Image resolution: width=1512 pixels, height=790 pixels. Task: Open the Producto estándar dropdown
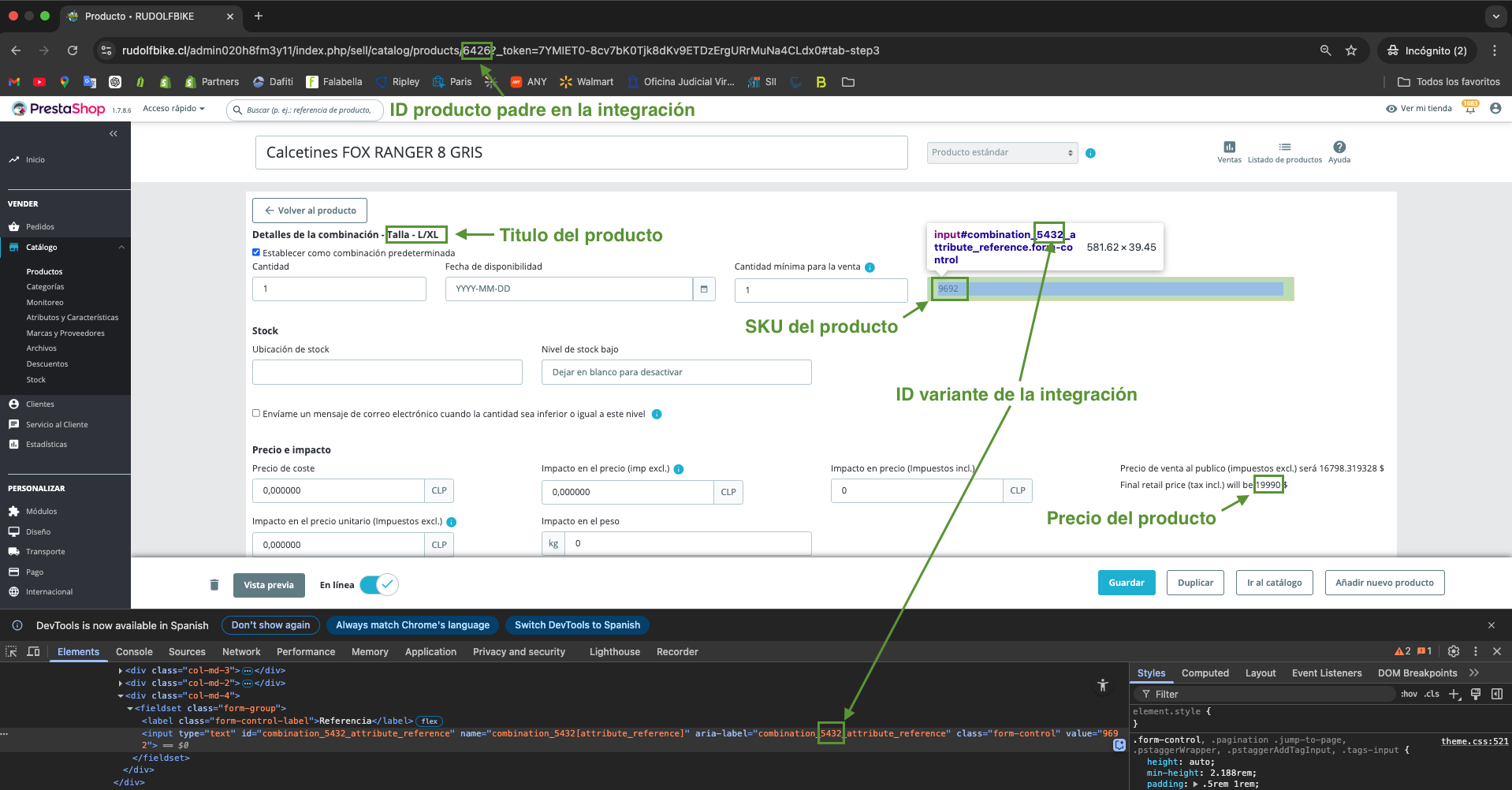pos(1002,153)
